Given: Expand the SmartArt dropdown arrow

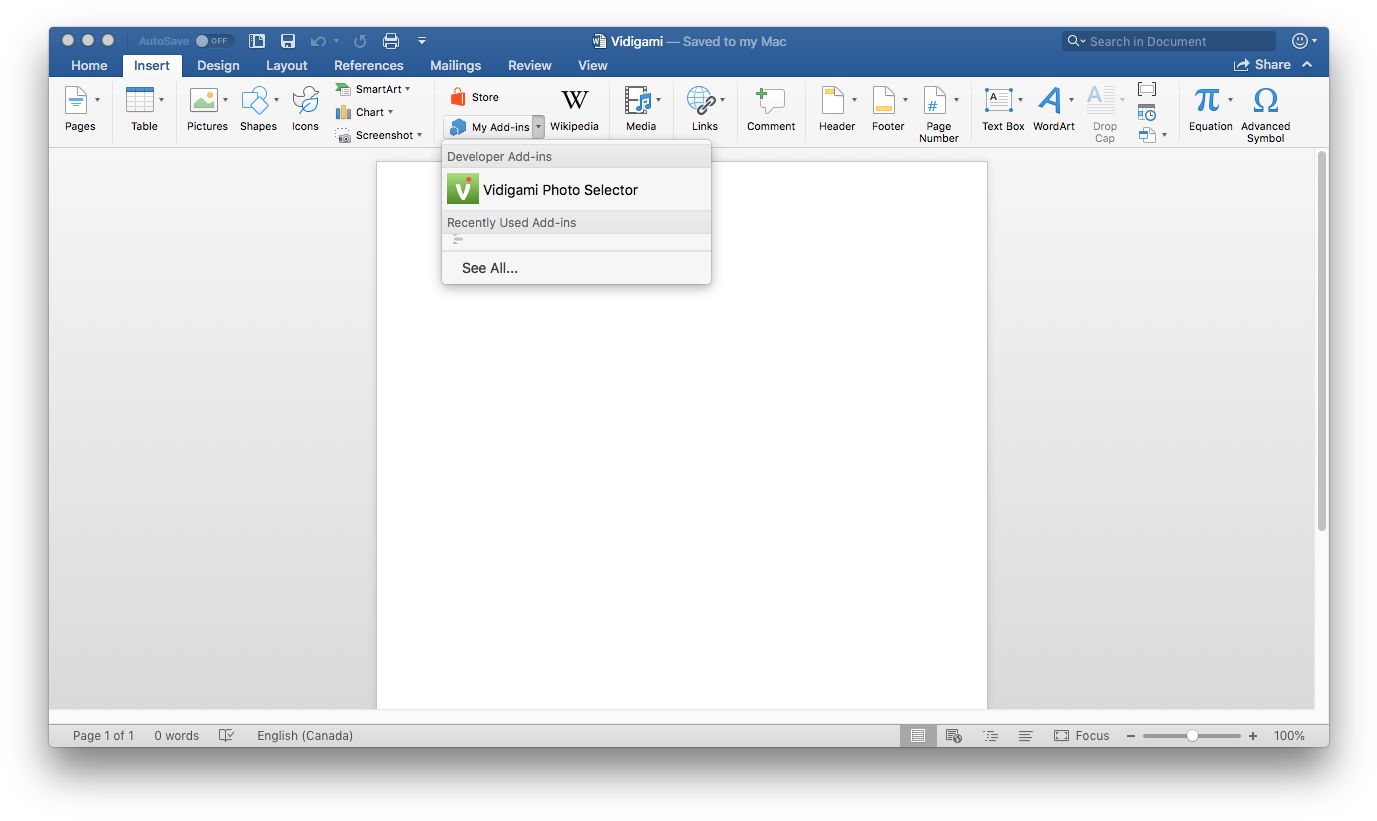Looking at the screenshot, I should 408,90.
